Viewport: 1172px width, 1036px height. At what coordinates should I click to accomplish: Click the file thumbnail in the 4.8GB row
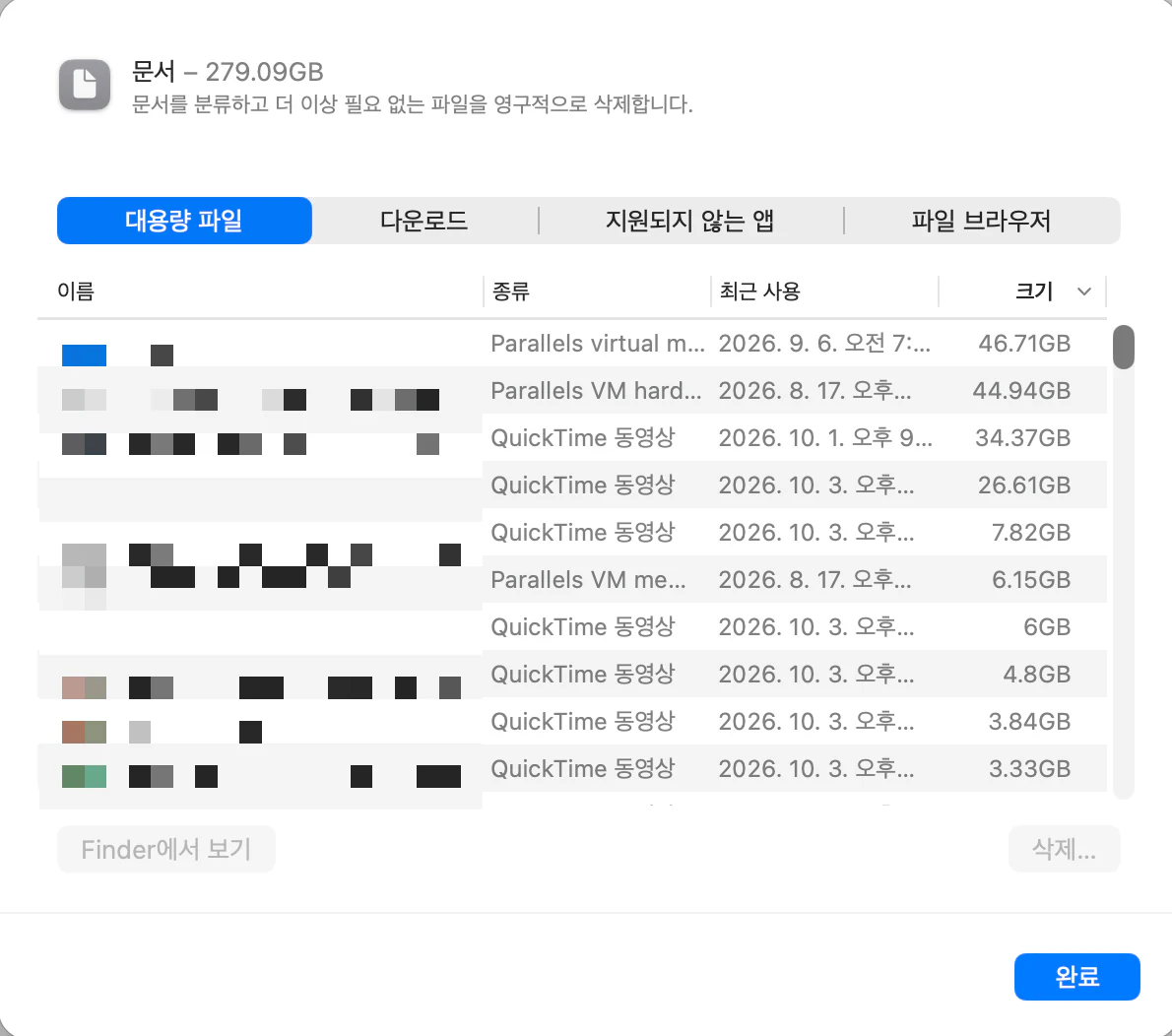tap(84, 687)
